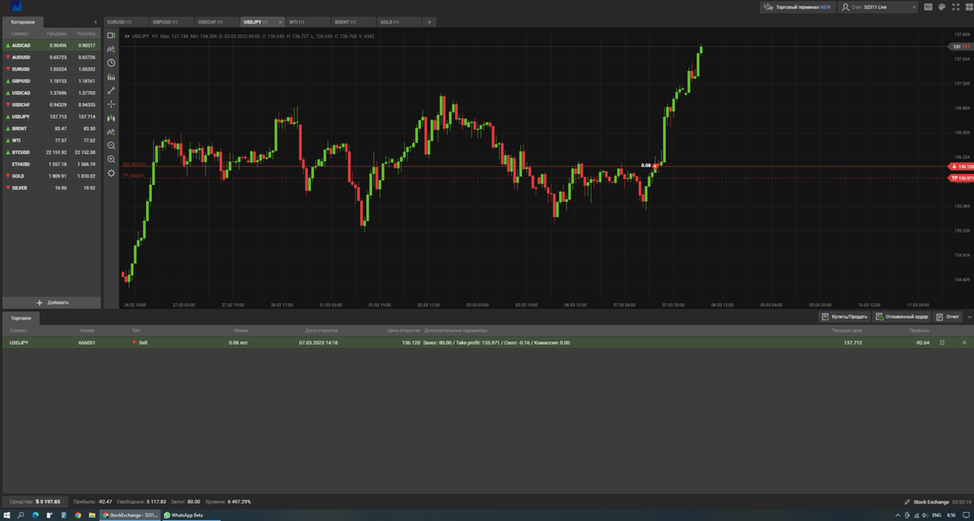Select the SILVER quote row

(52, 188)
